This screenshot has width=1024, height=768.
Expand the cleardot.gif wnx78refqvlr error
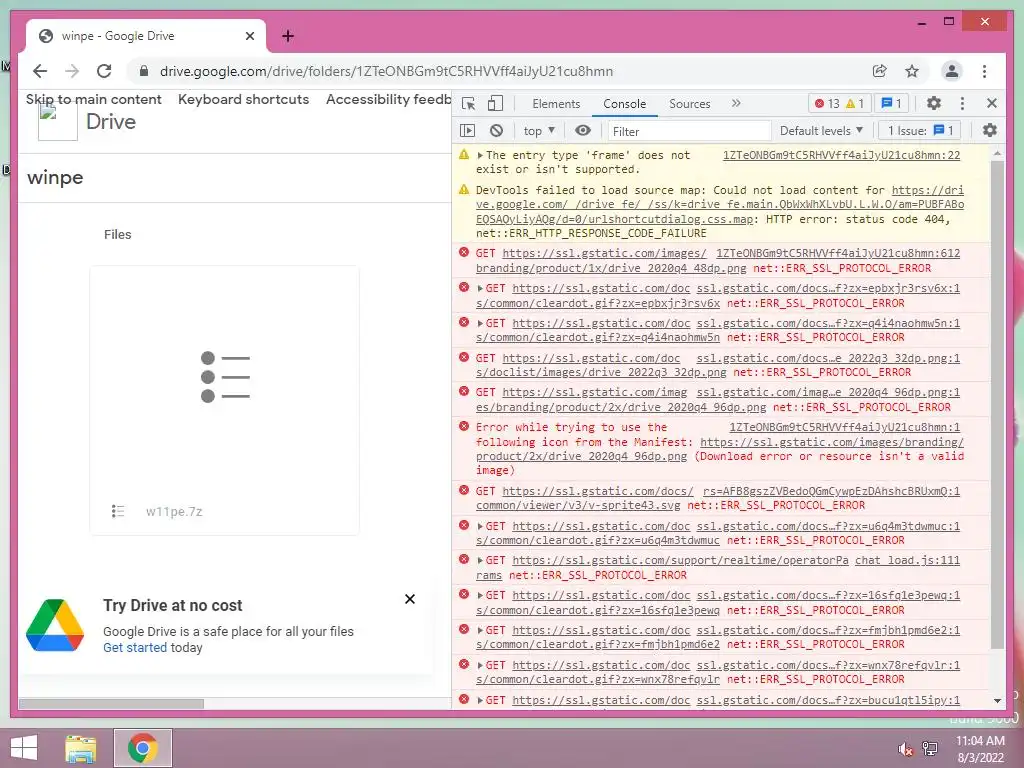pos(480,665)
